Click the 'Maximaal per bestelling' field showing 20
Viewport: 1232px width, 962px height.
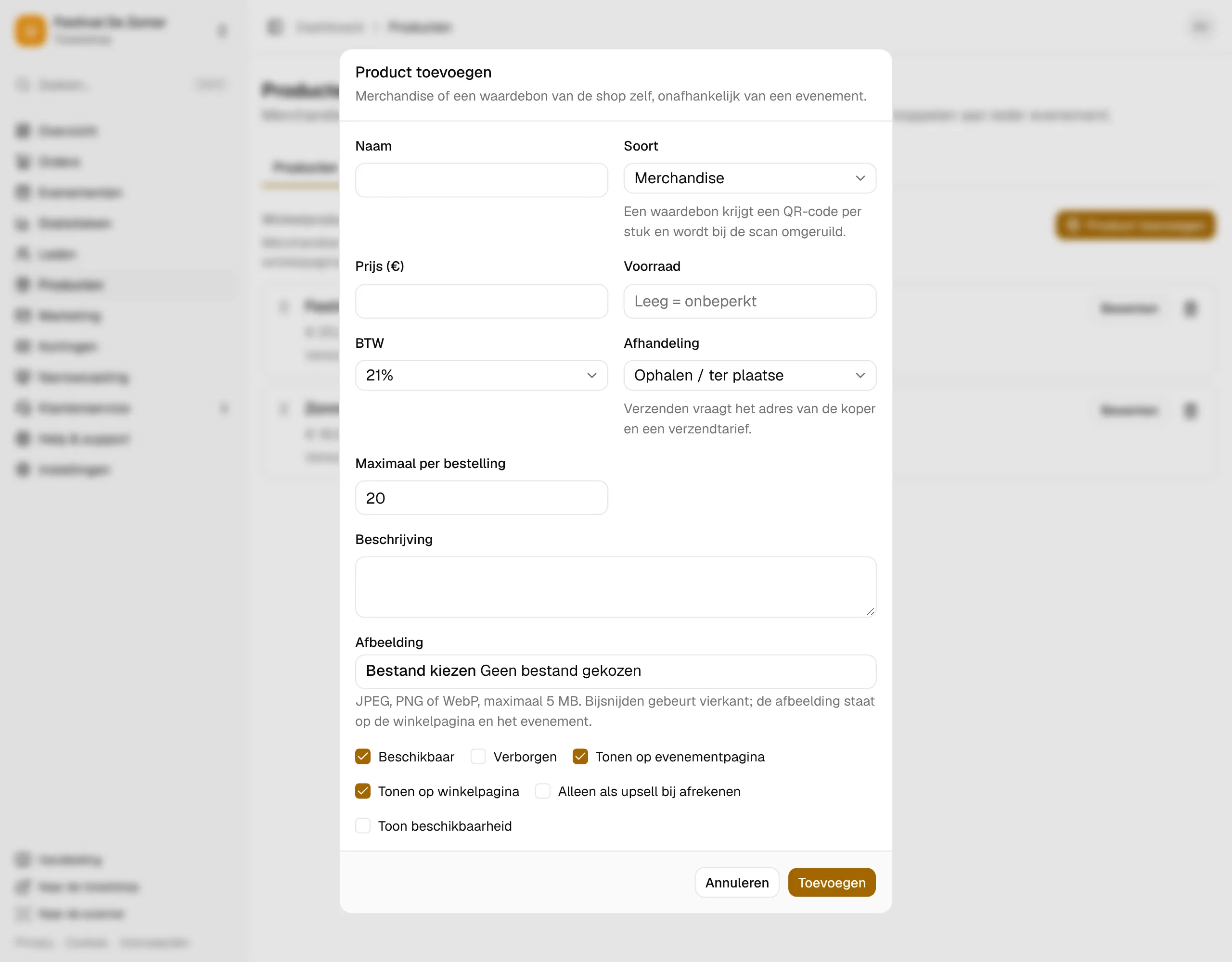click(481, 498)
